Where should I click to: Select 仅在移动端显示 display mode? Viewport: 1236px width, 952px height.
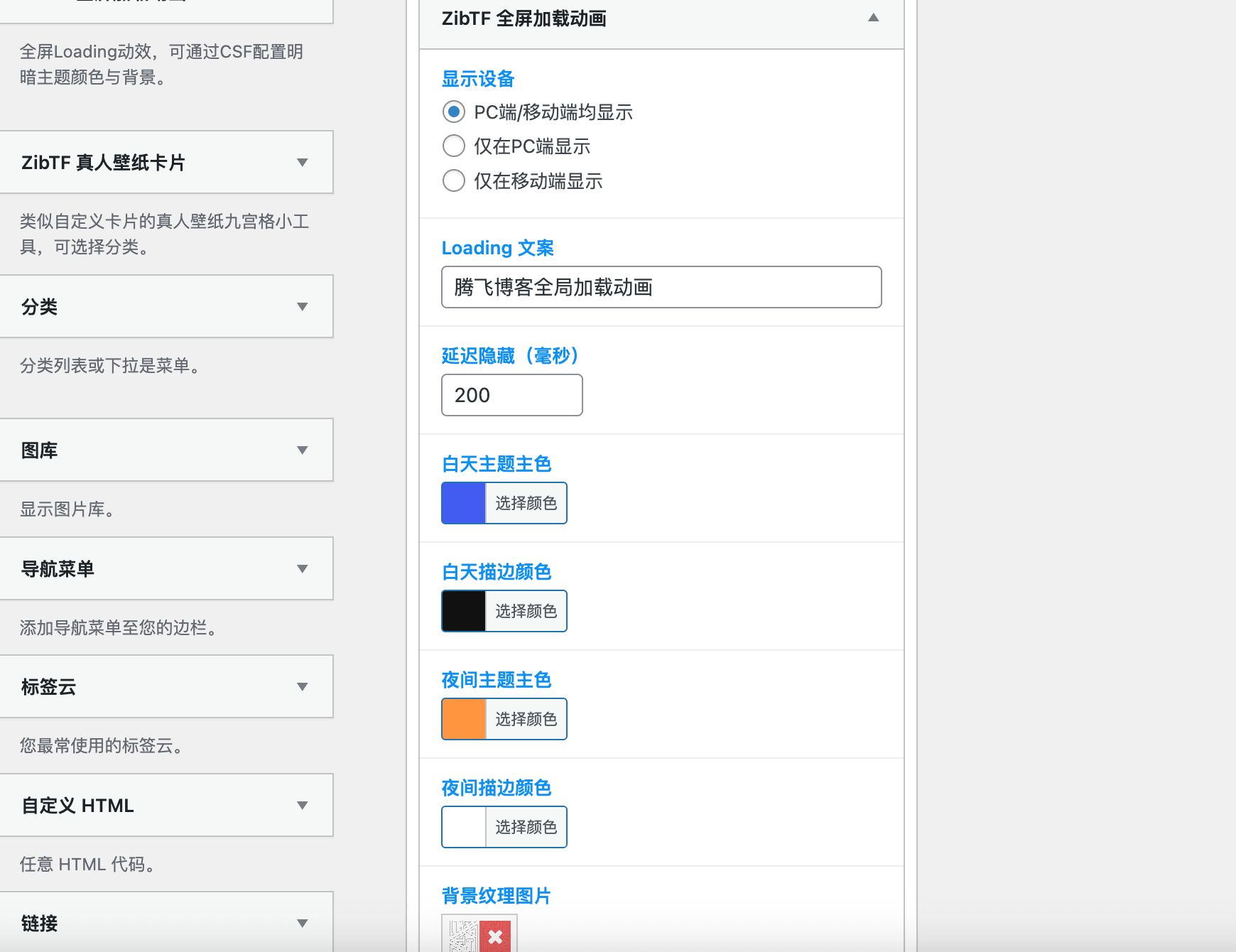[x=454, y=180]
